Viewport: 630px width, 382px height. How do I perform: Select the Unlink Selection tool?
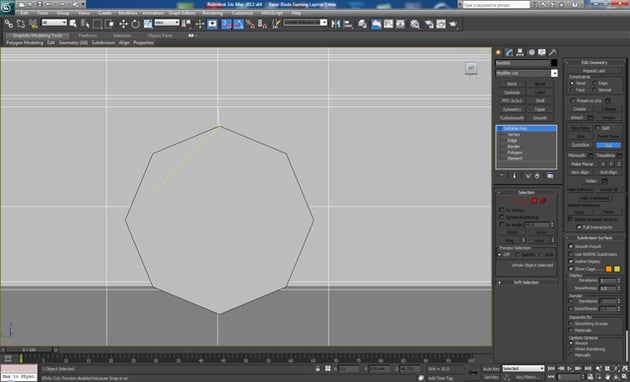pyautogui.click(x=21, y=24)
